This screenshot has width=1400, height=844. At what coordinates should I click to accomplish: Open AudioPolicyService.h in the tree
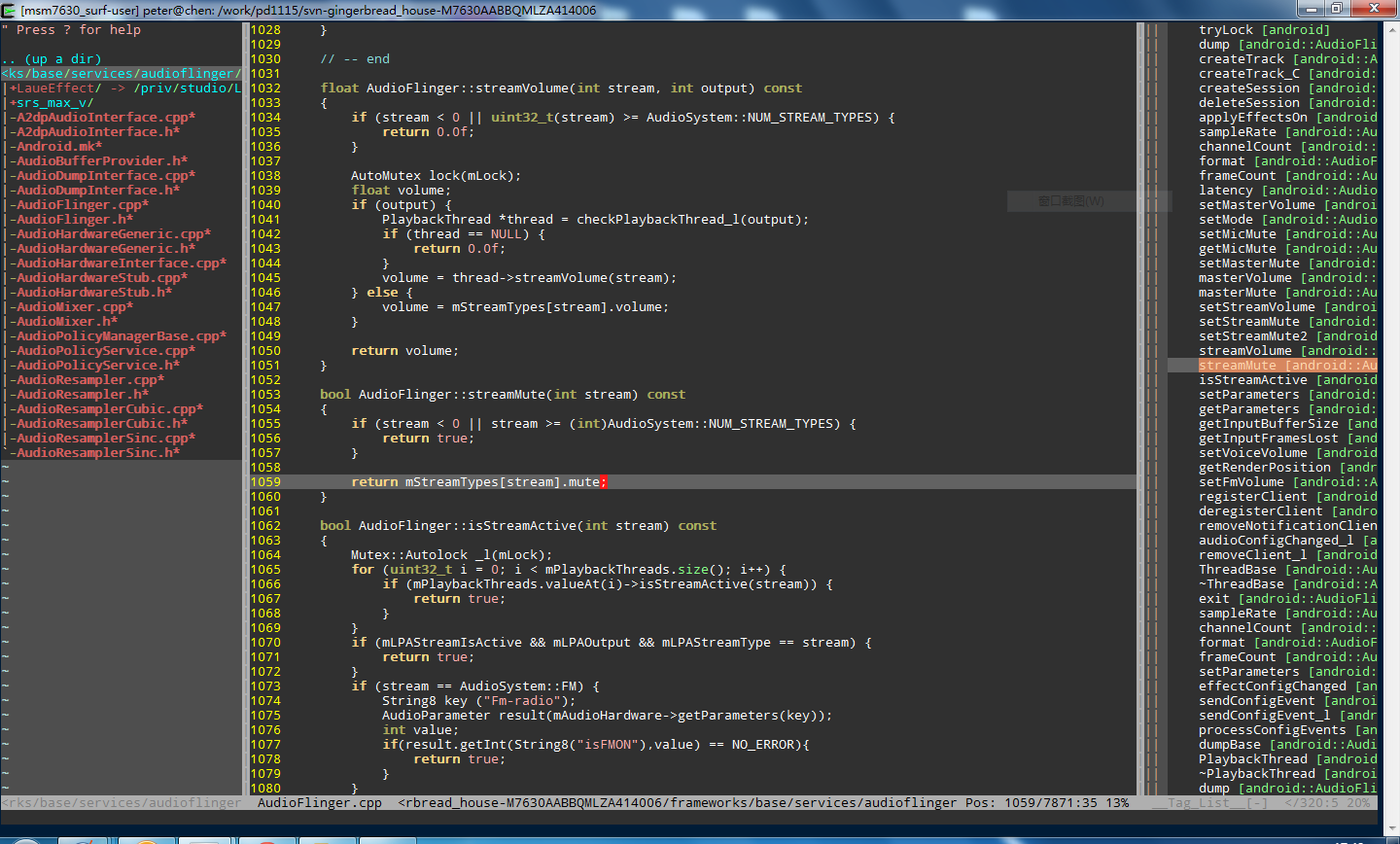(x=98, y=366)
